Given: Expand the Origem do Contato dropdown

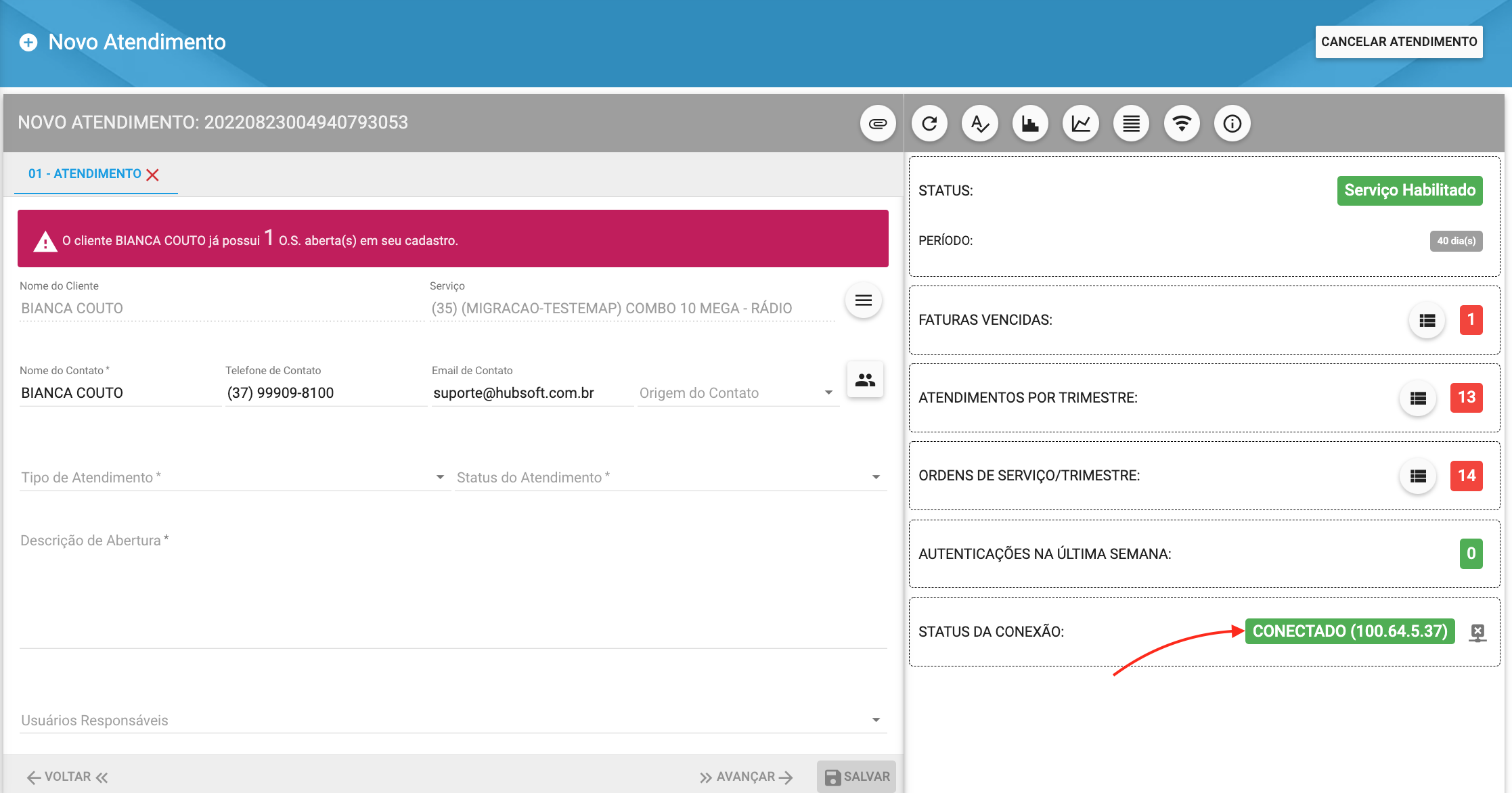Looking at the screenshot, I should click(x=738, y=393).
